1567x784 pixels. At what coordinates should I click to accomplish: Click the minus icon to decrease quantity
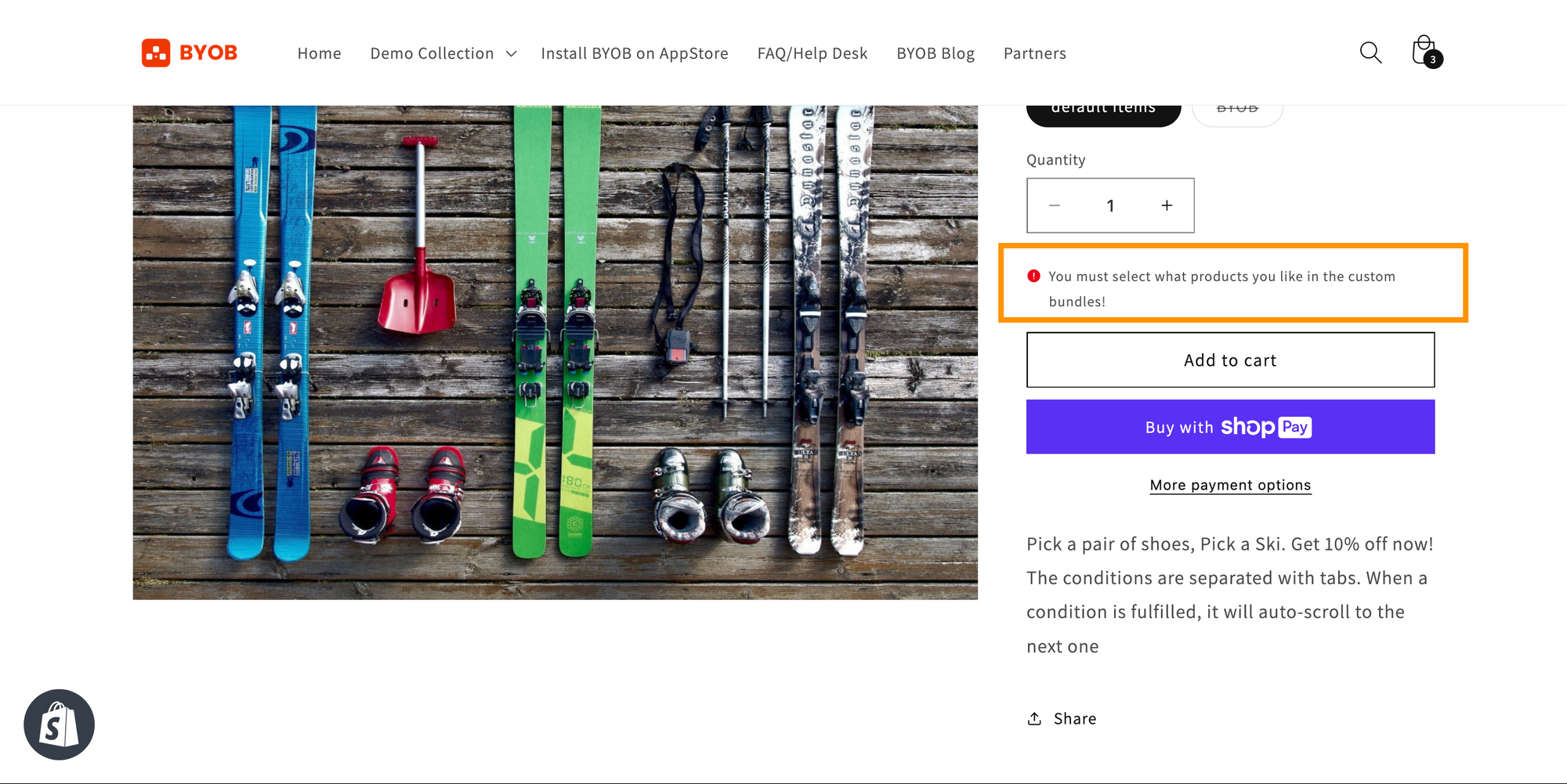coord(1054,205)
